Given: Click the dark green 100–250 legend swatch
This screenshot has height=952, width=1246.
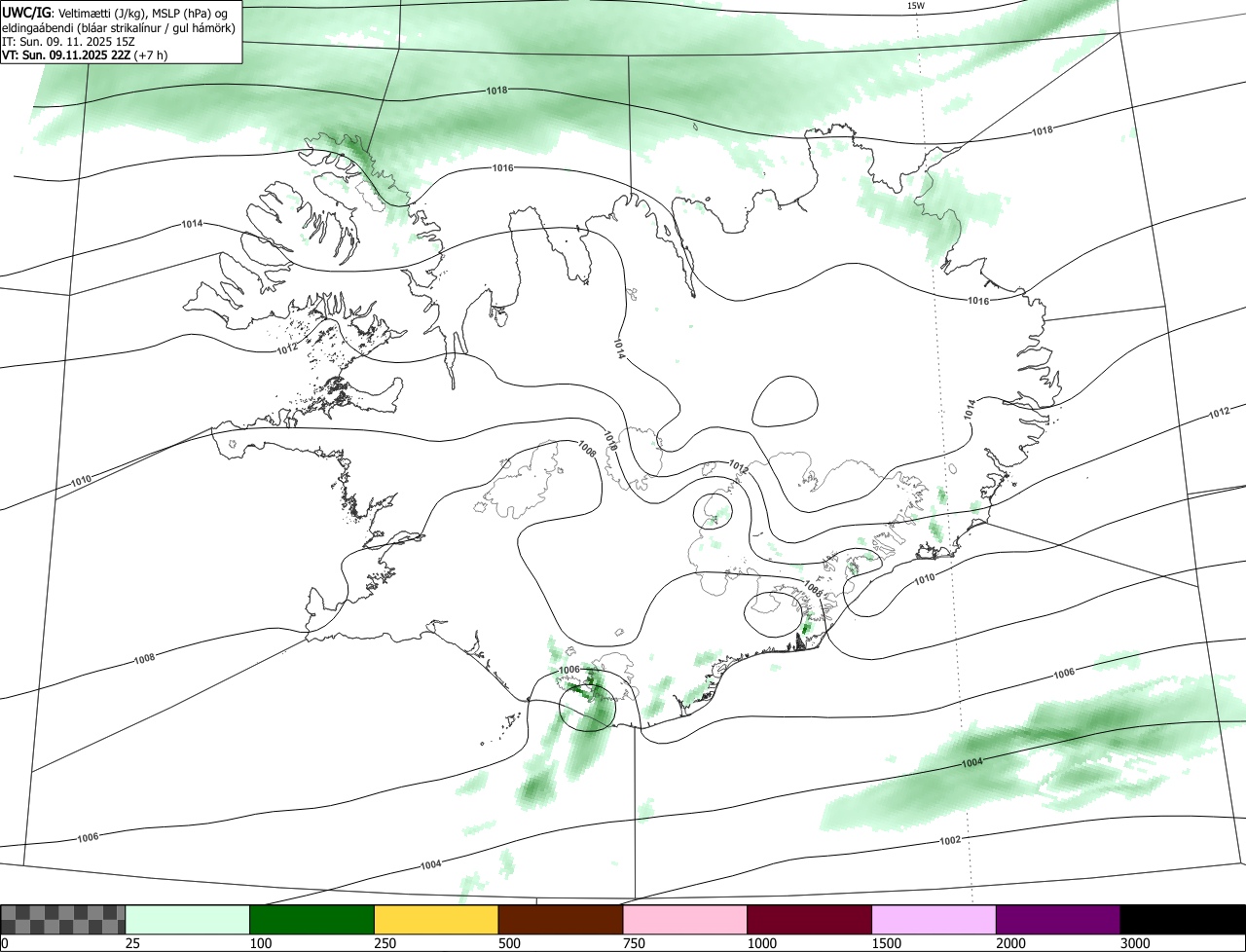Looking at the screenshot, I should point(312,919).
